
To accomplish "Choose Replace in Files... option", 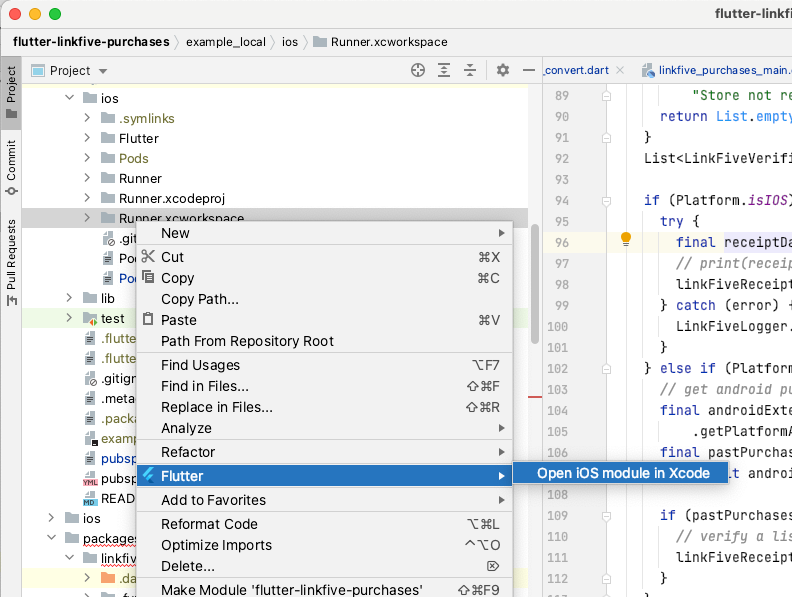I will click(324, 407).
